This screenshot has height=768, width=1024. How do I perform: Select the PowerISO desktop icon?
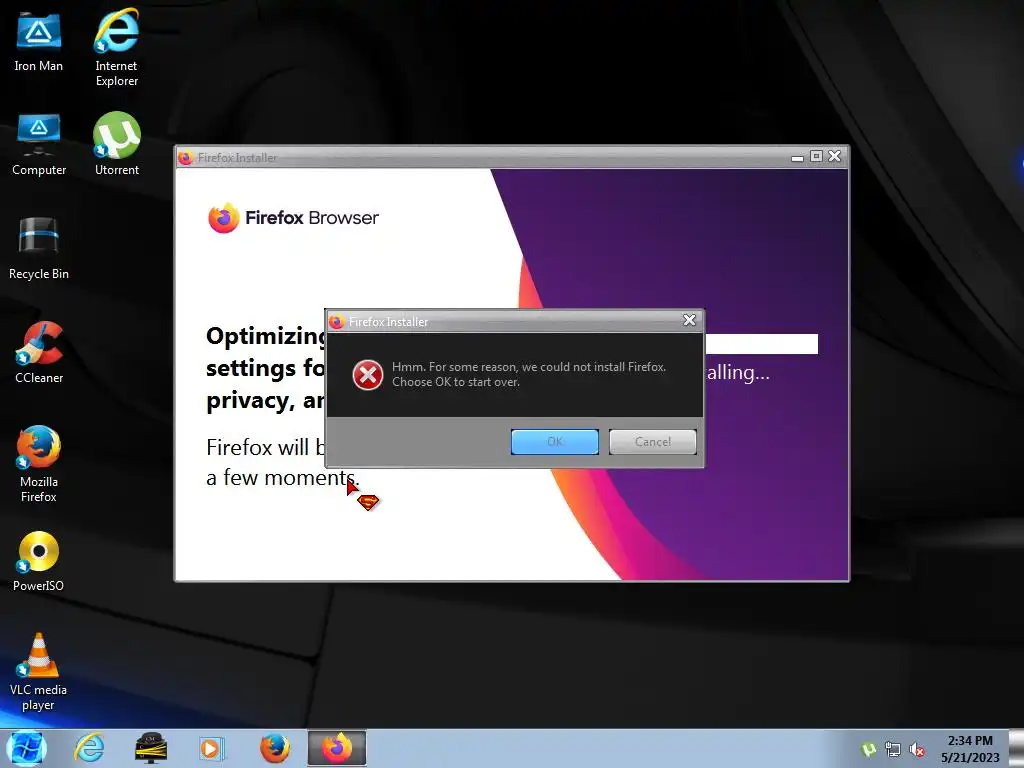pos(39,561)
